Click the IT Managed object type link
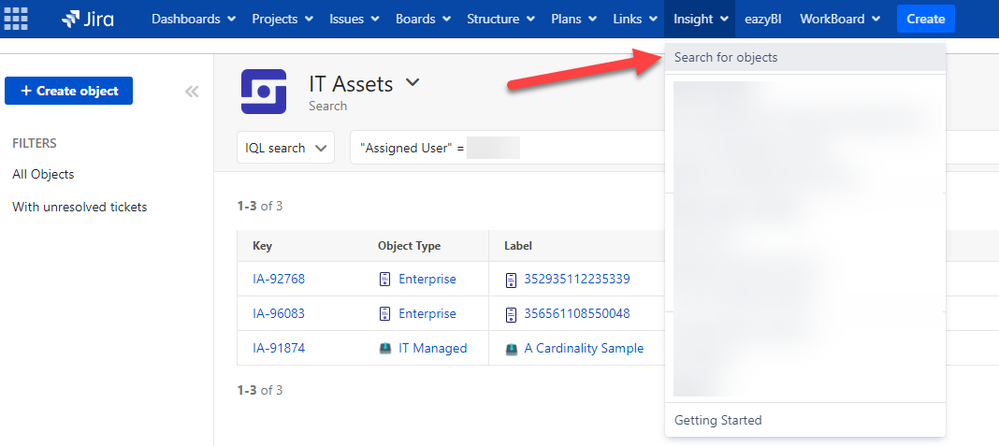This screenshot has height=446, width=999. click(x=433, y=348)
